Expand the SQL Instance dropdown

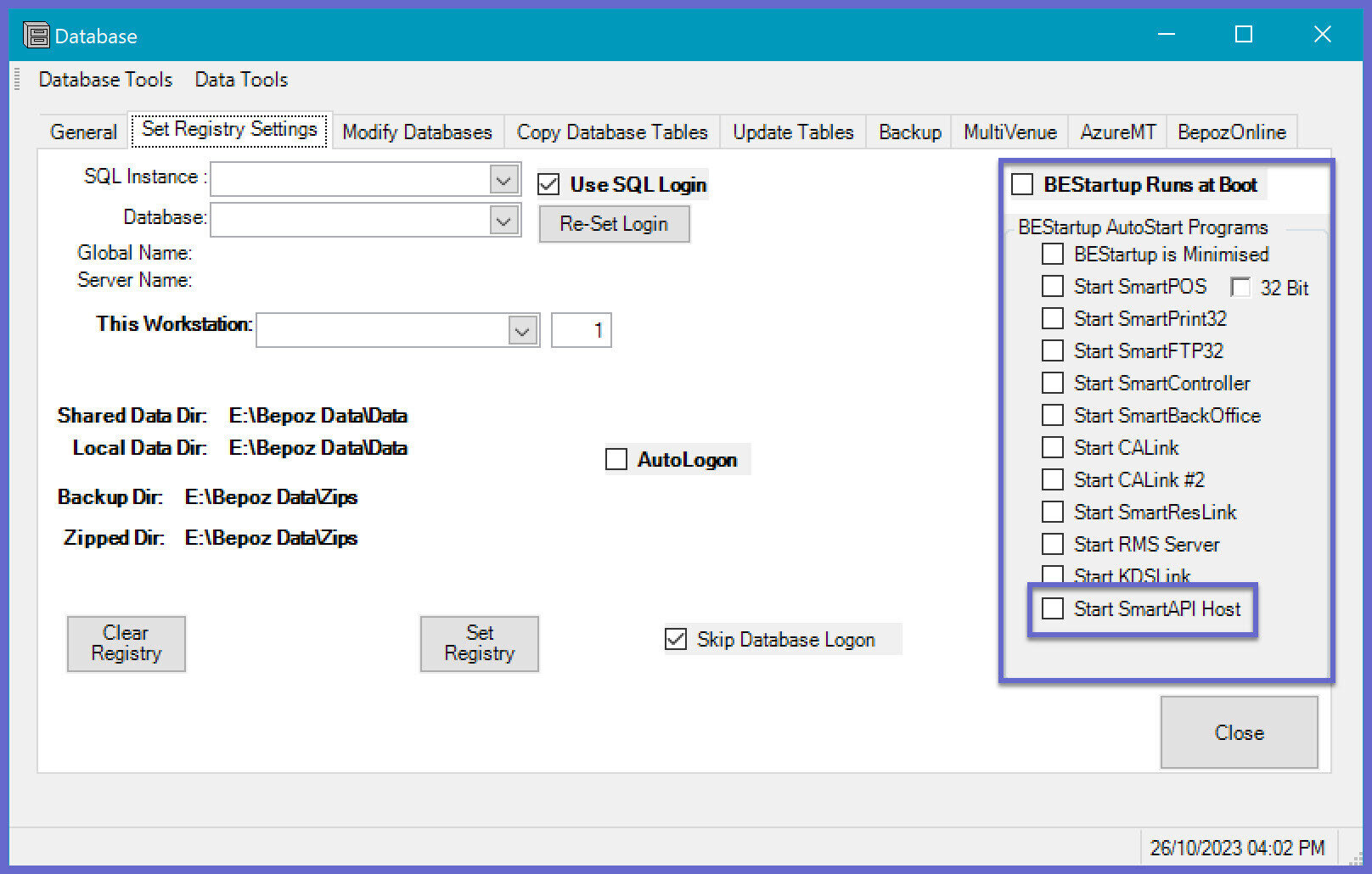coord(503,180)
